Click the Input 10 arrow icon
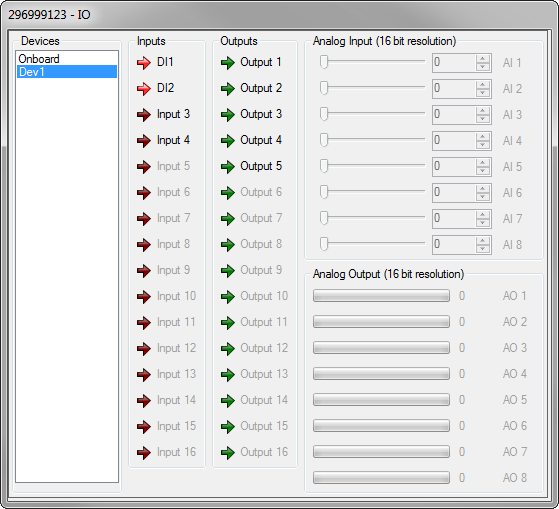Screen dimensions: 559x509 pos(144,297)
